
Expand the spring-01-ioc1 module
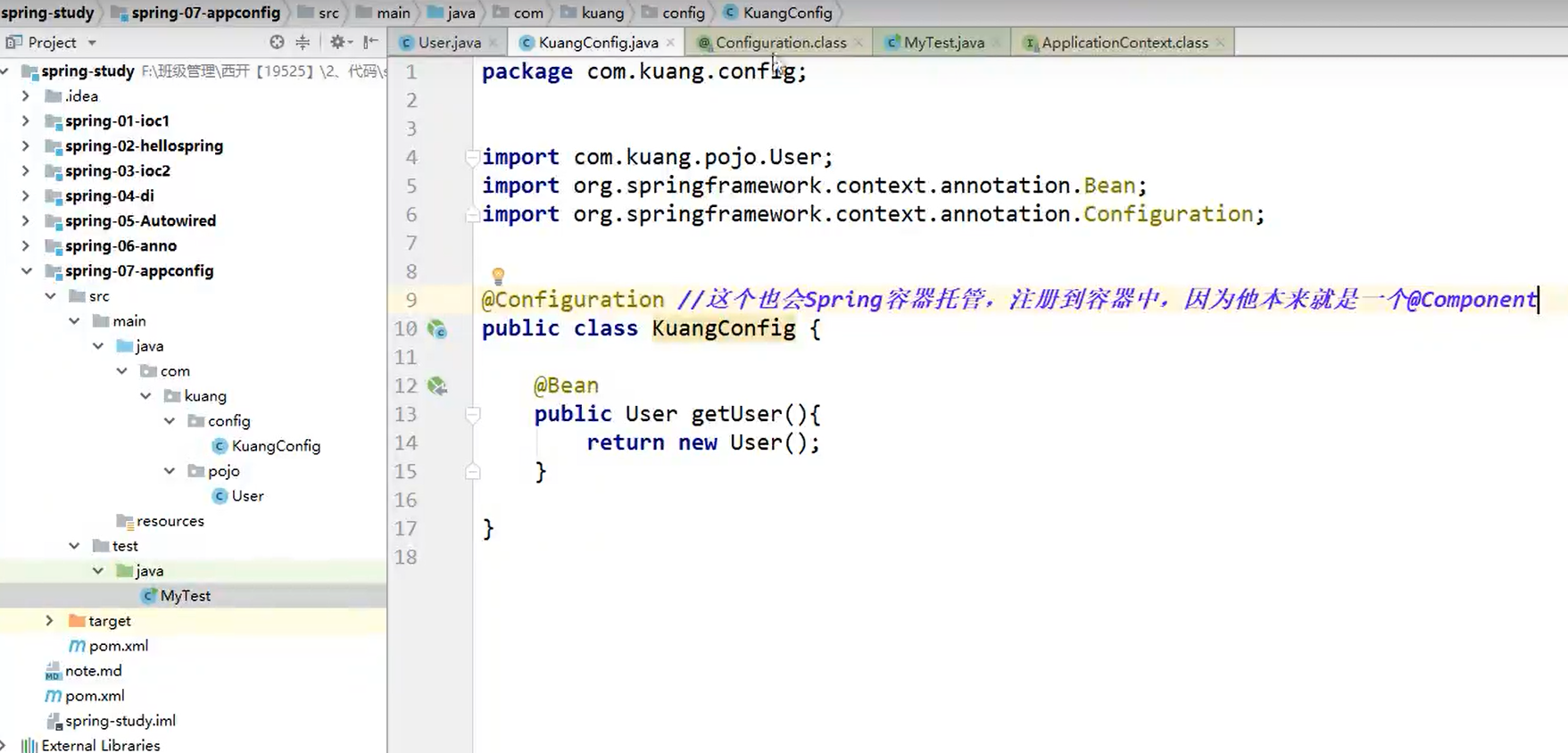point(26,120)
